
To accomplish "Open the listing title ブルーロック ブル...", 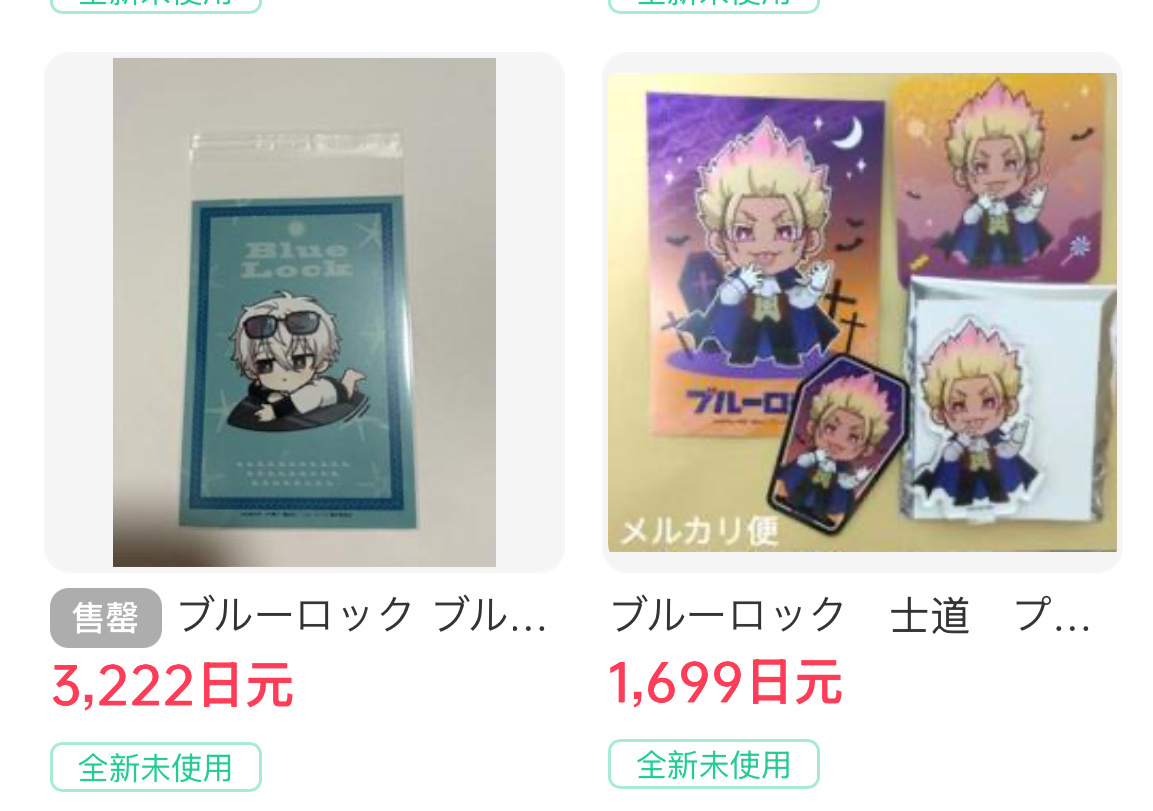I will [x=363, y=616].
